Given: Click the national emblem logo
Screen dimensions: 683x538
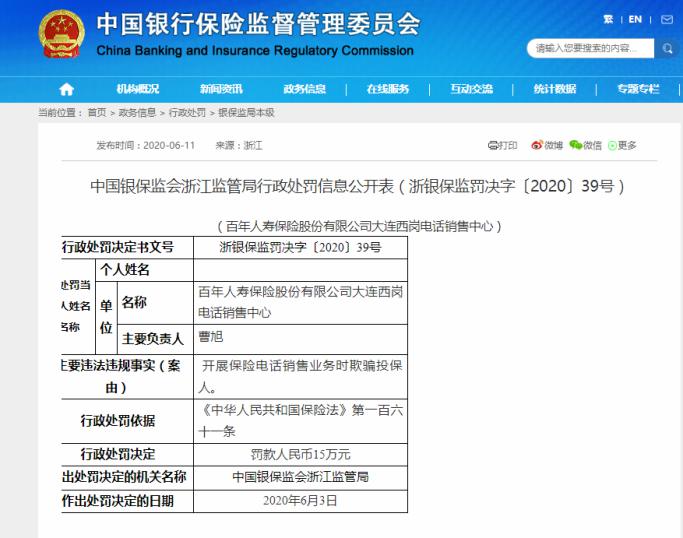Looking at the screenshot, I should (61, 34).
